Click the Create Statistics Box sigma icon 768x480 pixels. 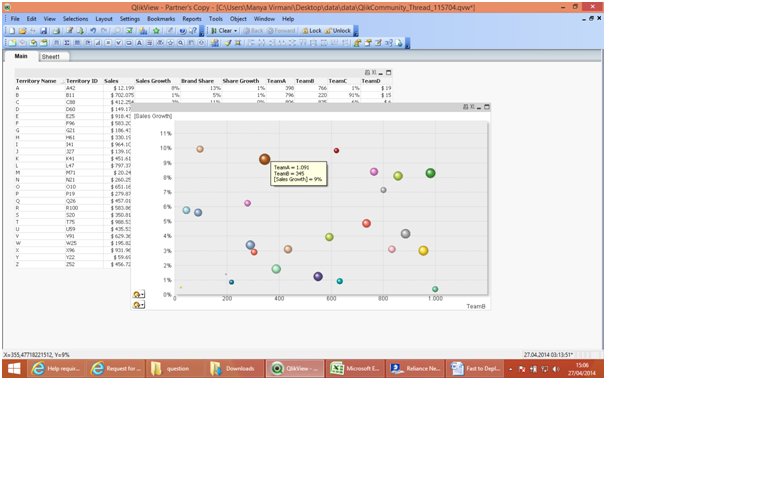pyautogui.click(x=67, y=43)
